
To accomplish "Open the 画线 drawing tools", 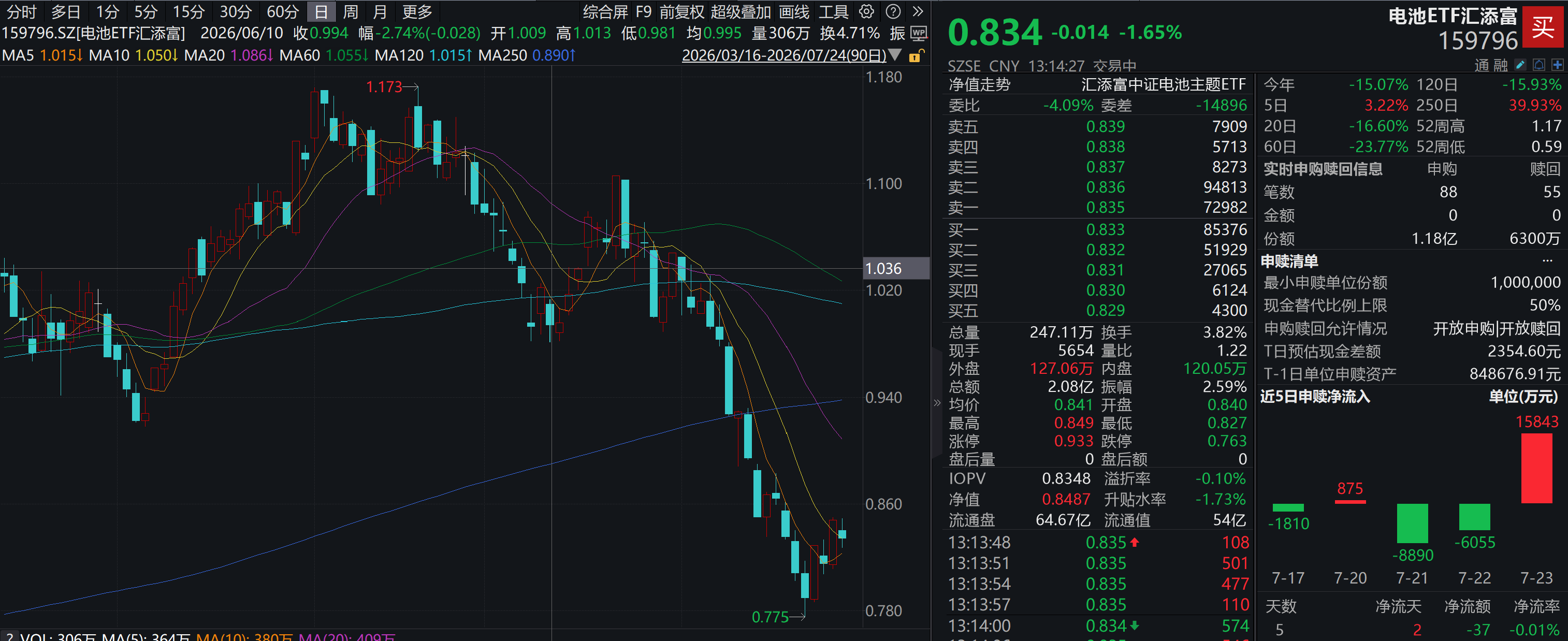I will [794, 11].
